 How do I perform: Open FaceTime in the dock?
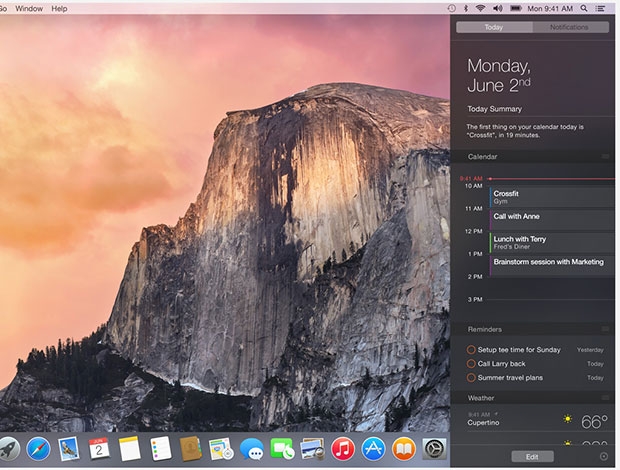coord(282,449)
